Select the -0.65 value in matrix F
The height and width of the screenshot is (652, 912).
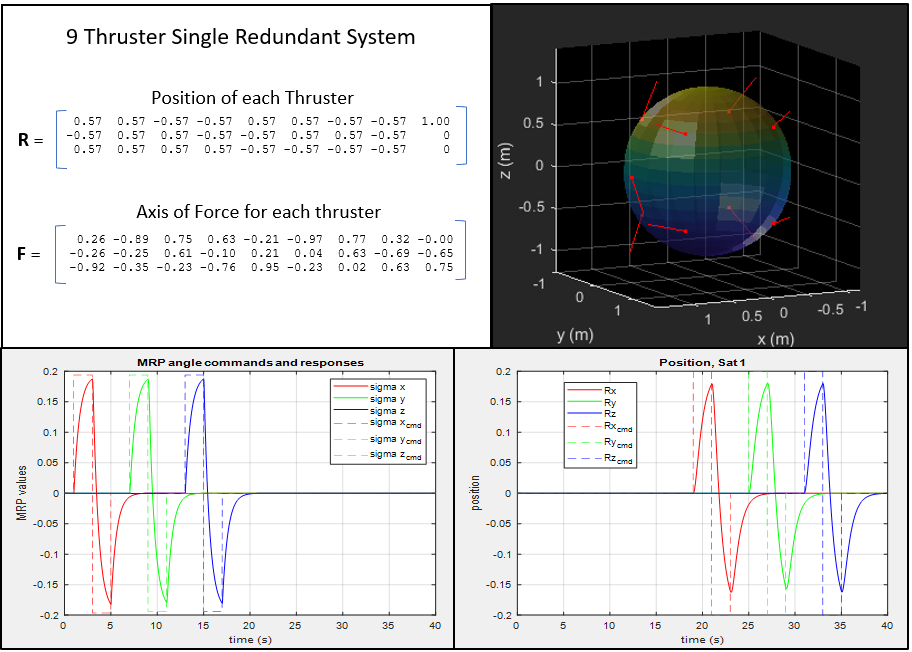pyautogui.click(x=436, y=254)
